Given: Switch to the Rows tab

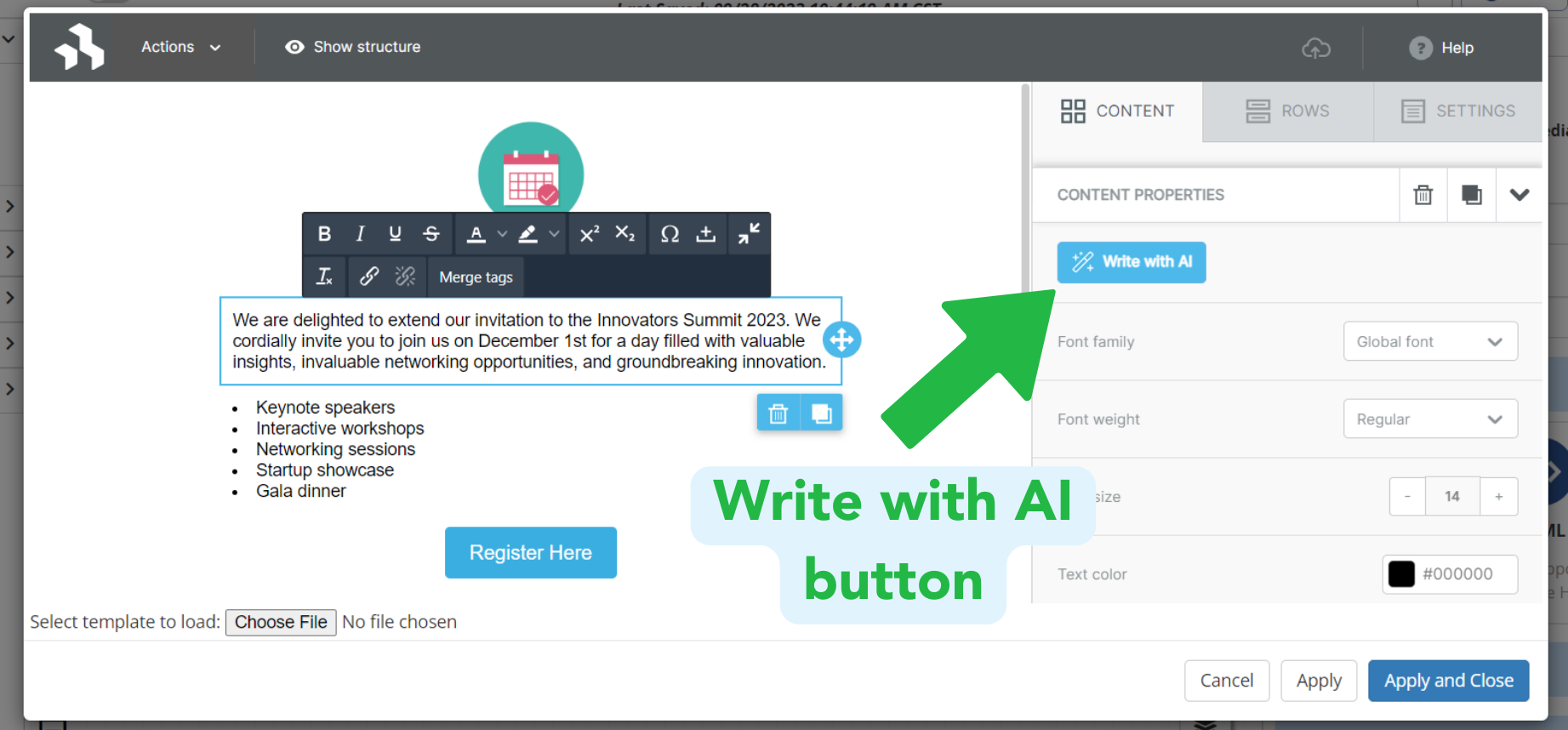Looking at the screenshot, I should (x=1287, y=111).
